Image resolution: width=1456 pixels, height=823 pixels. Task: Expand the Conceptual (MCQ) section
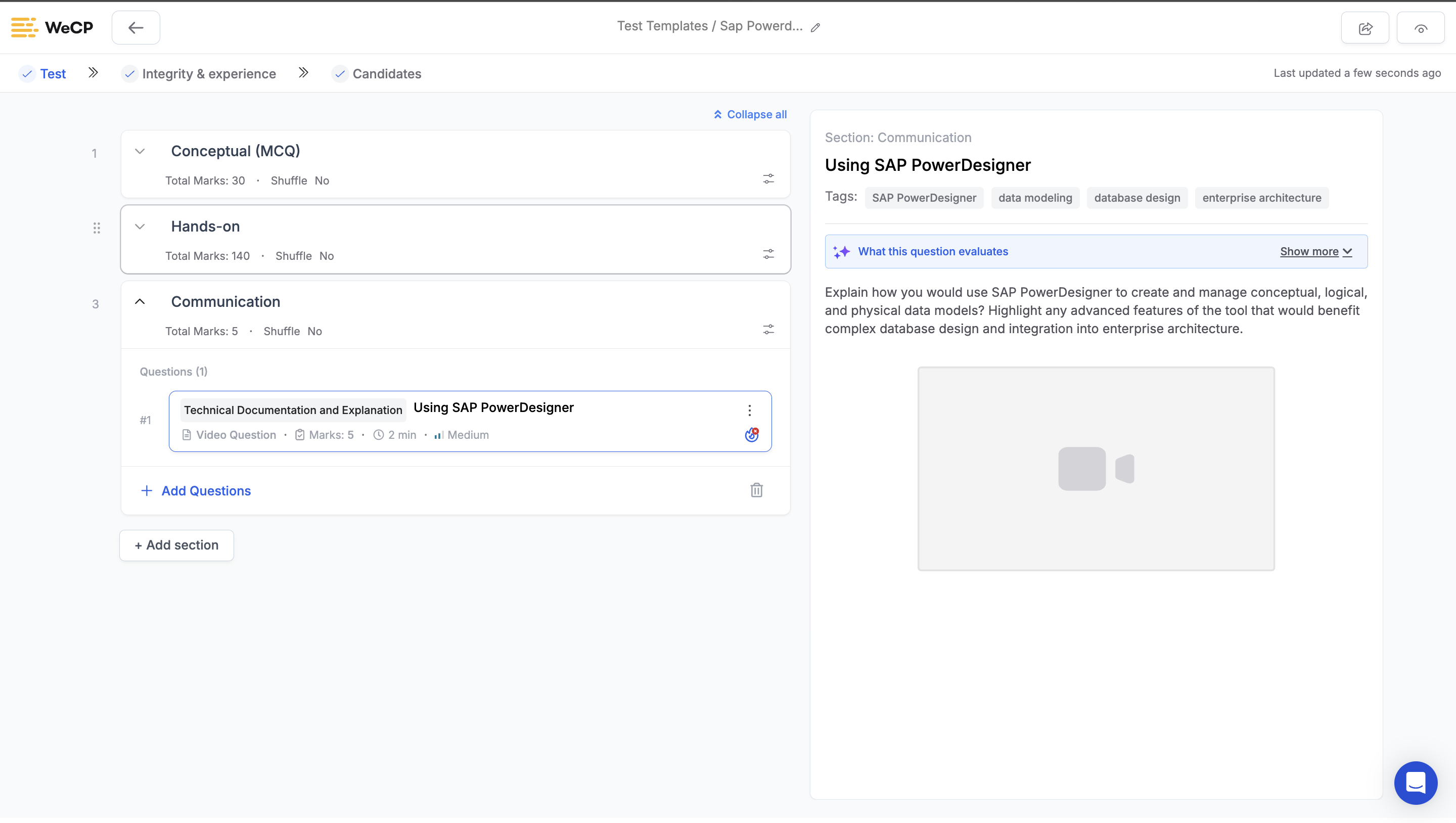point(140,152)
